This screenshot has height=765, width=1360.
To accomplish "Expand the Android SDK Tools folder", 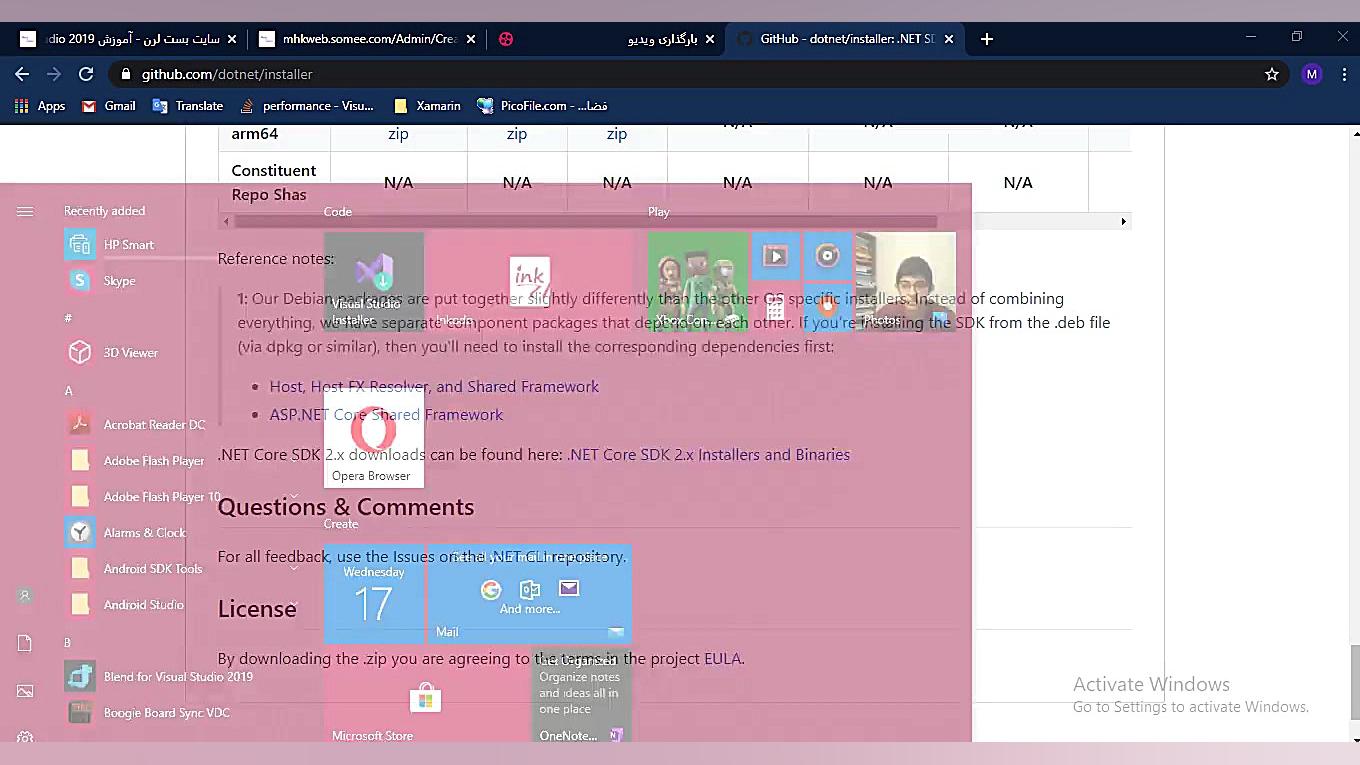I will tap(183, 569).
